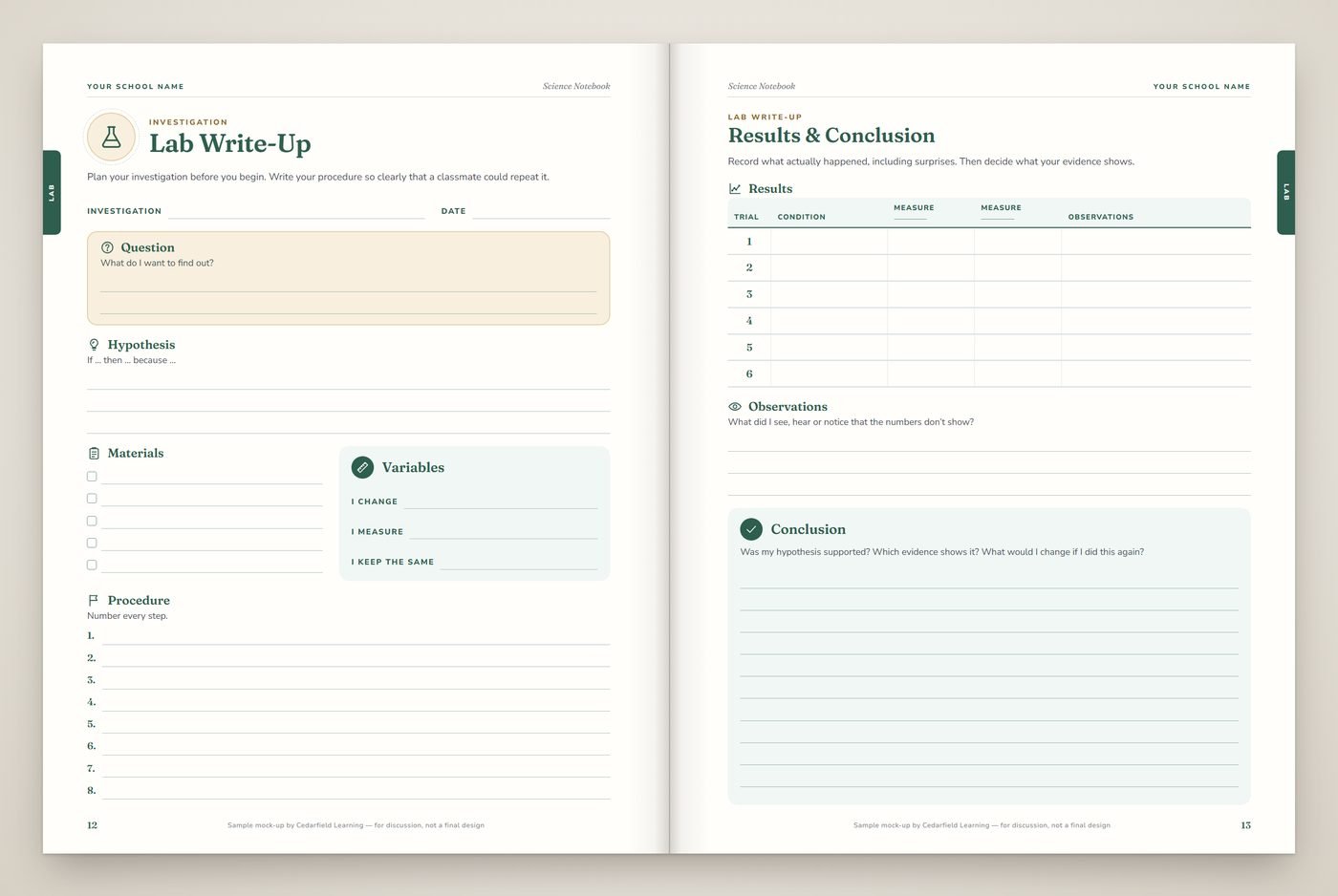Click the "Number every step." instruction
This screenshot has width=1338, height=896.
click(127, 616)
